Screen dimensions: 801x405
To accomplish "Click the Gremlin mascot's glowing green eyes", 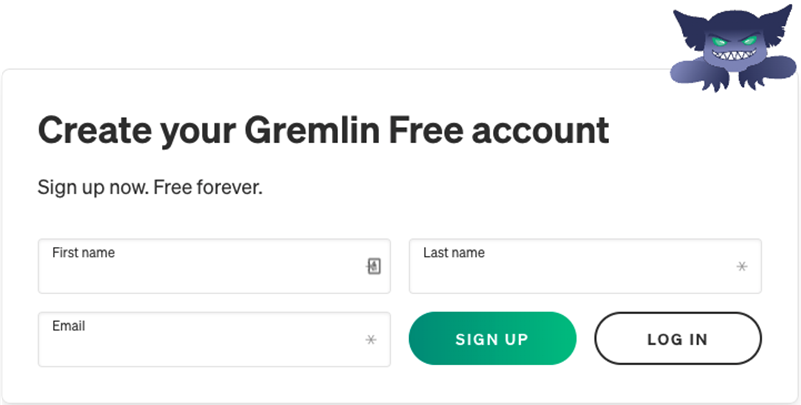I will click(x=734, y=40).
